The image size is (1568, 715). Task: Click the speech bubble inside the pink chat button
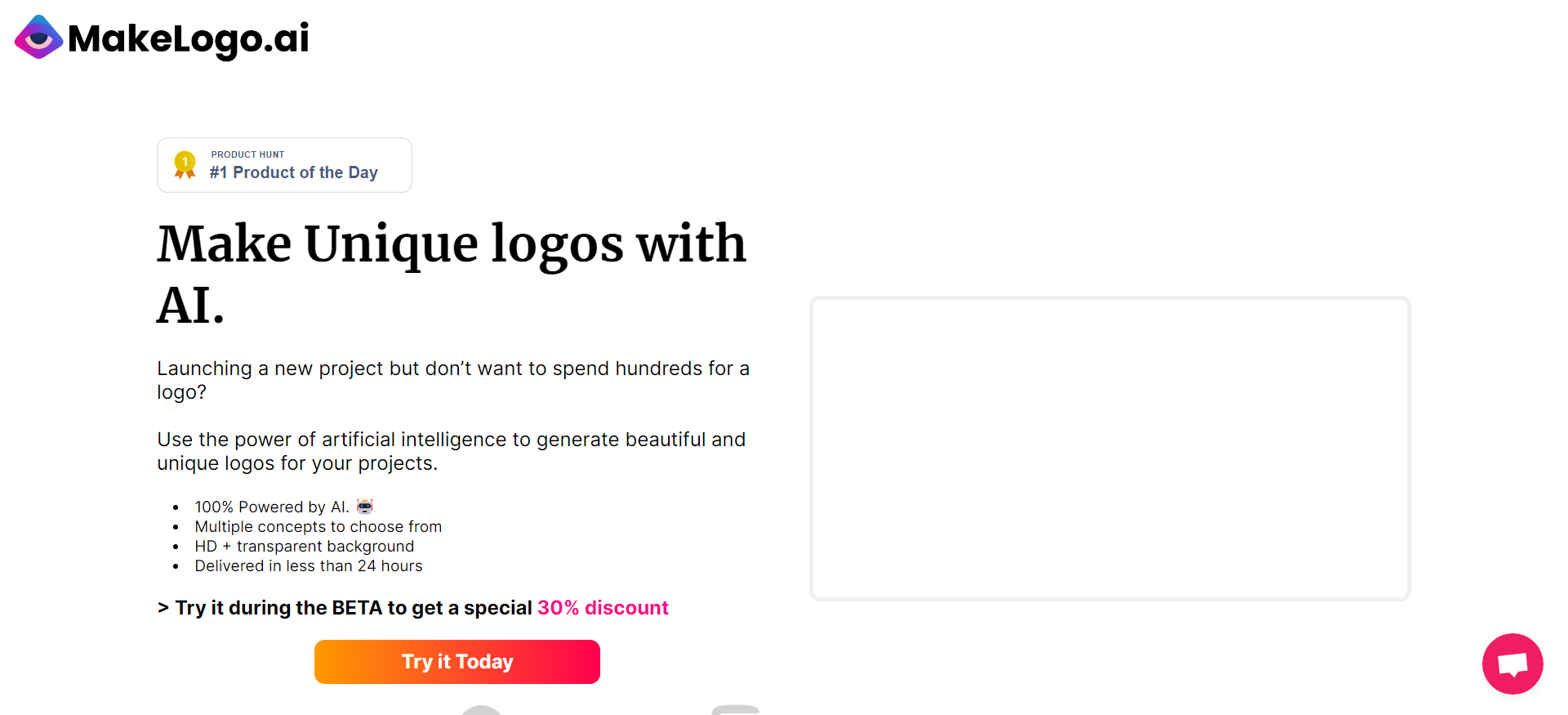click(1512, 664)
